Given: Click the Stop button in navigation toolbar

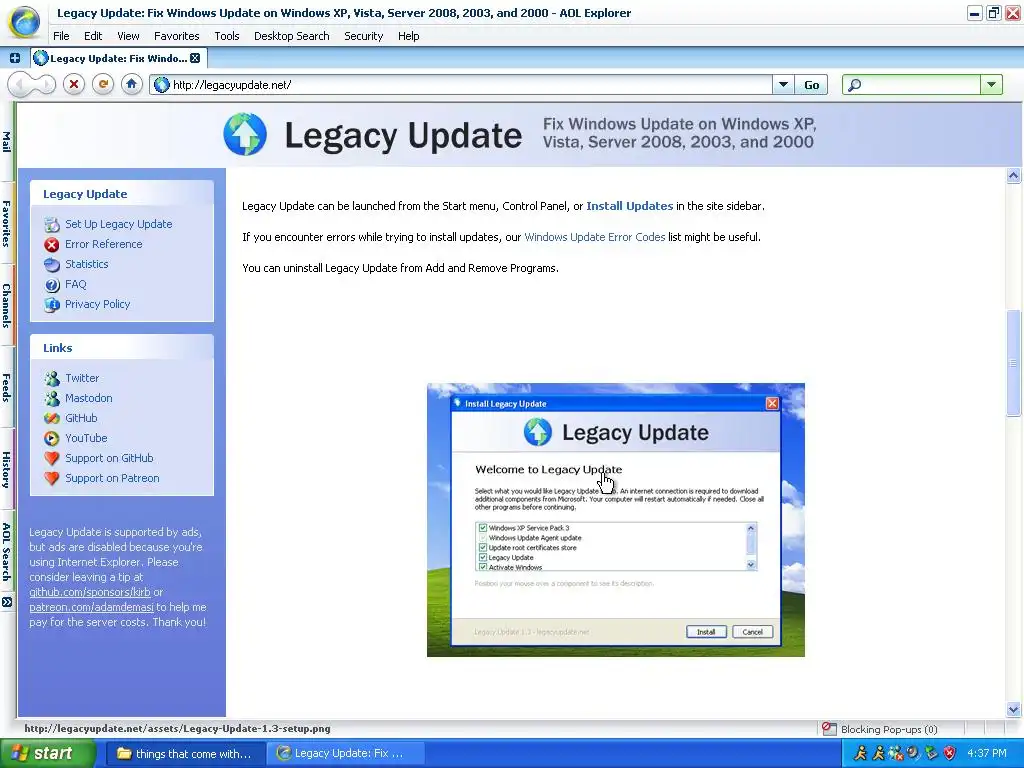Looking at the screenshot, I should (x=74, y=84).
